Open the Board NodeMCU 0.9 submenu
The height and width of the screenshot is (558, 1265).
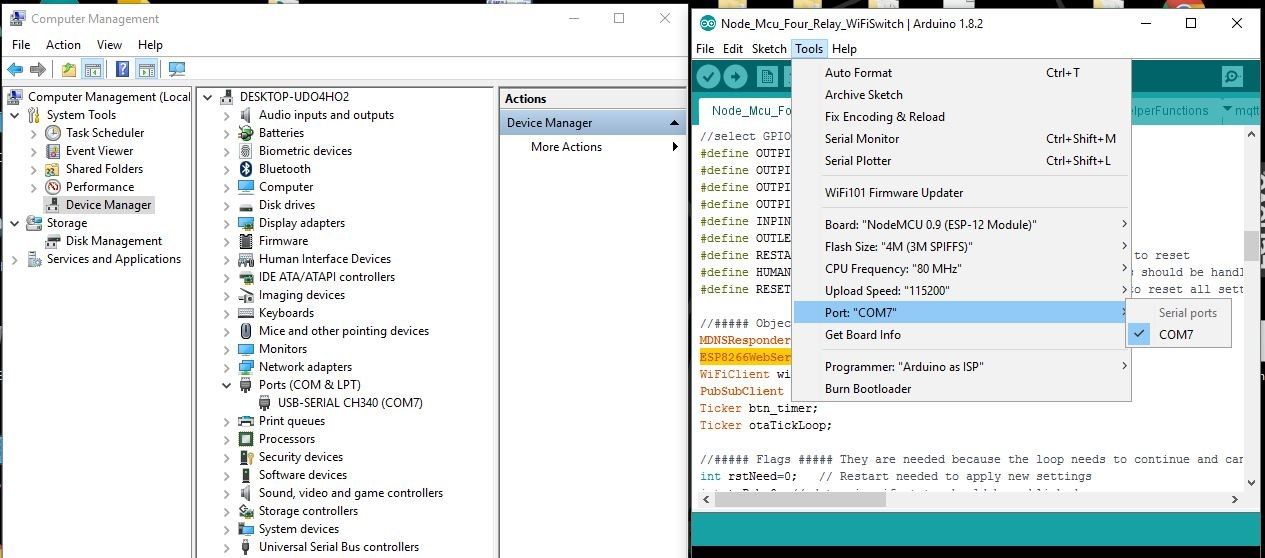pyautogui.click(x=961, y=225)
